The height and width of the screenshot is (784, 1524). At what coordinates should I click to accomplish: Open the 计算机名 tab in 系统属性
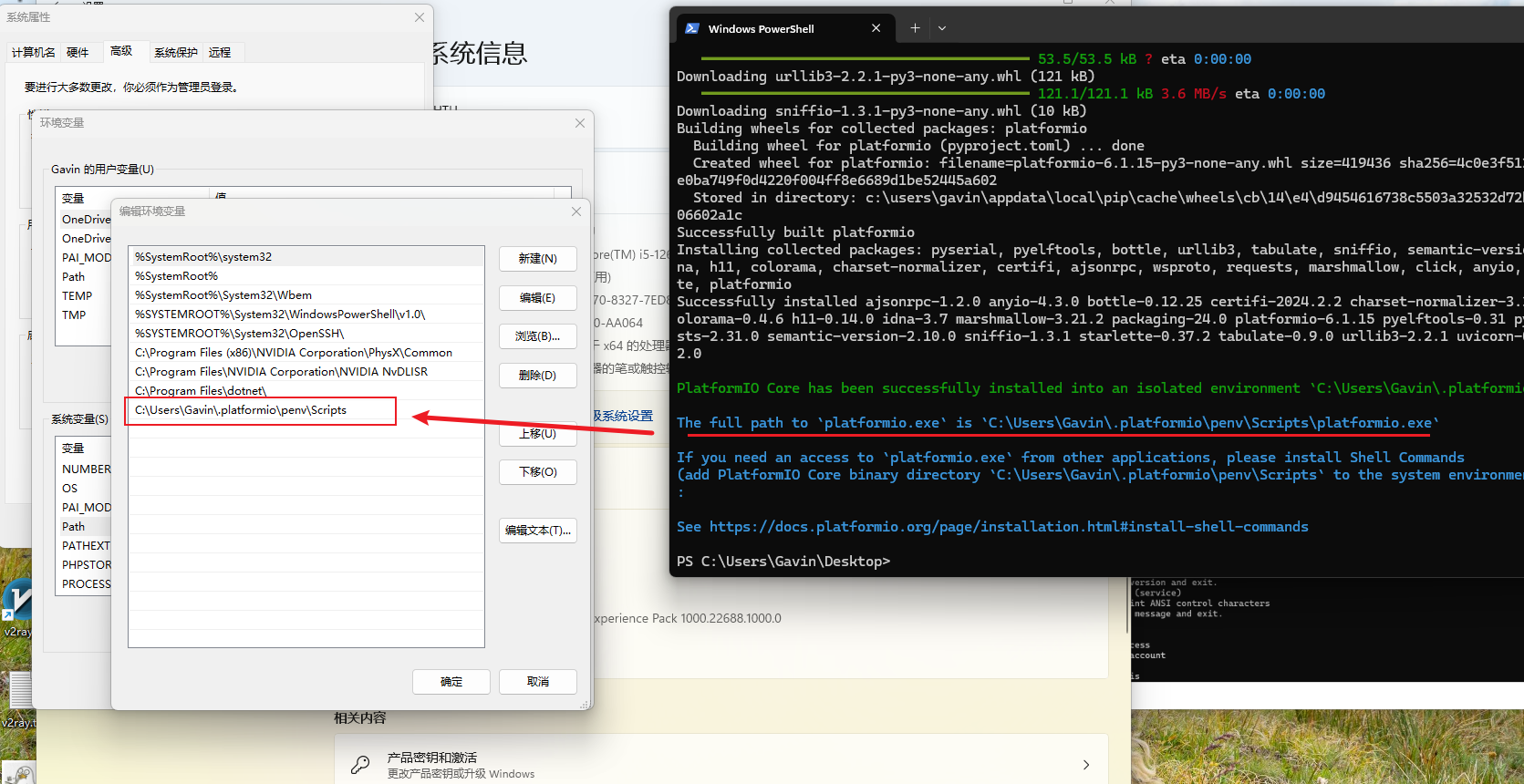[34, 53]
